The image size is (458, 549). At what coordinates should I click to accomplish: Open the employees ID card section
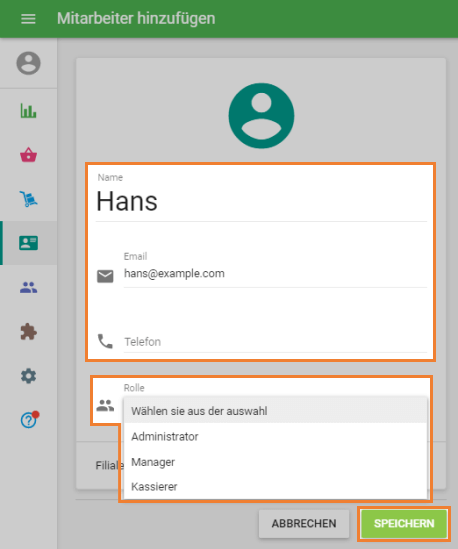[x=28, y=243]
